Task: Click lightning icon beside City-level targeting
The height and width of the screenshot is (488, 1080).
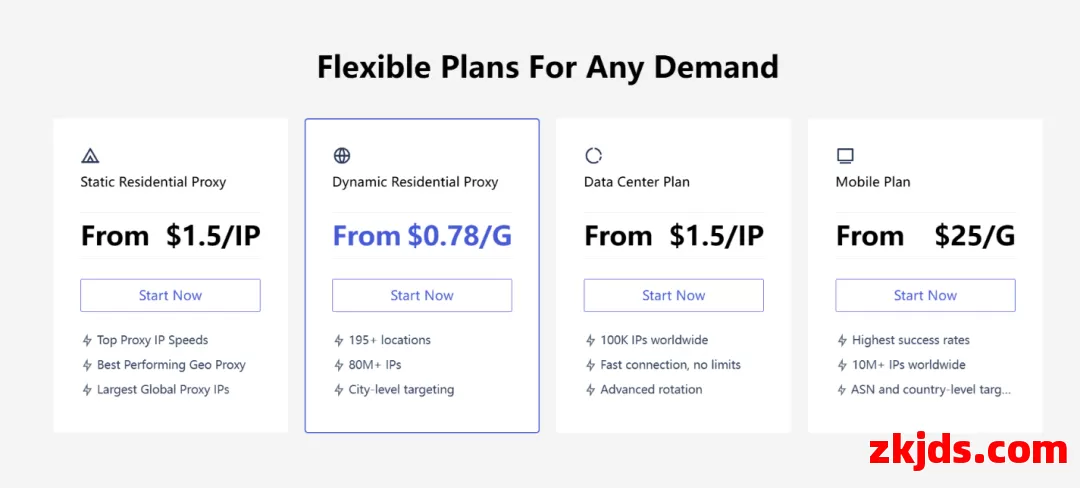Action: click(338, 390)
